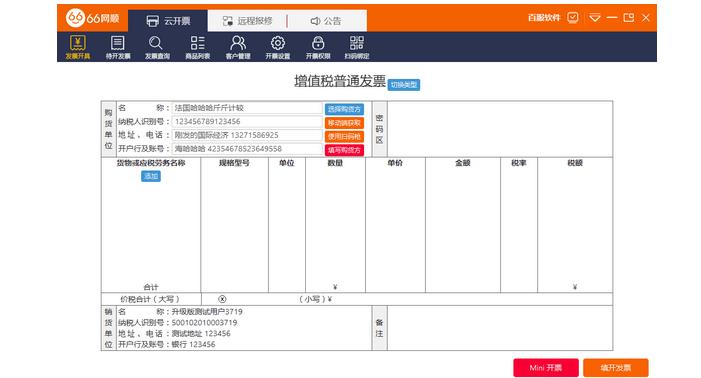
Task: Click 添加 to add goods item
Action: 151,176
